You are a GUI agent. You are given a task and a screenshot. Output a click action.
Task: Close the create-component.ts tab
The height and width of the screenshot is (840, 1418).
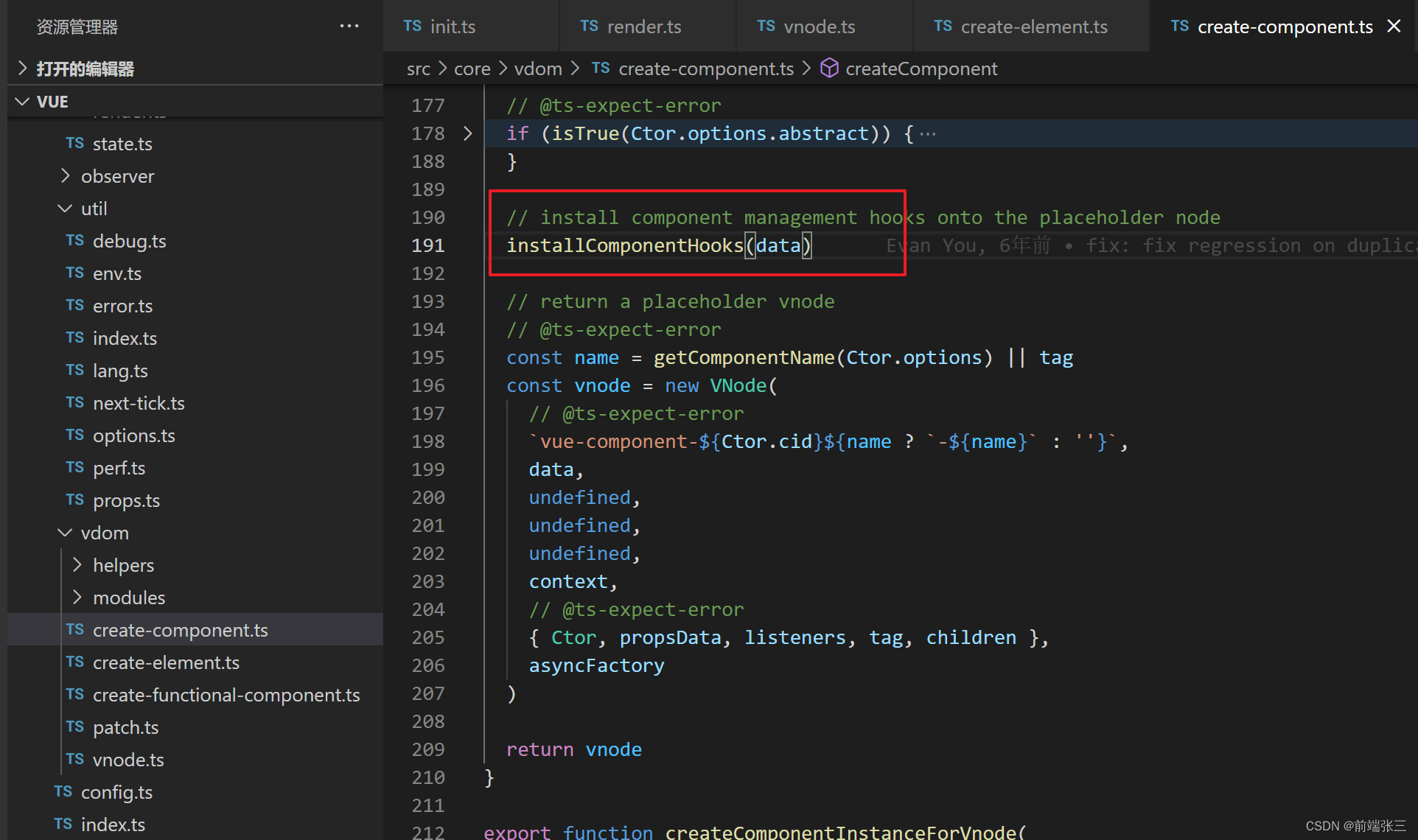(1394, 27)
